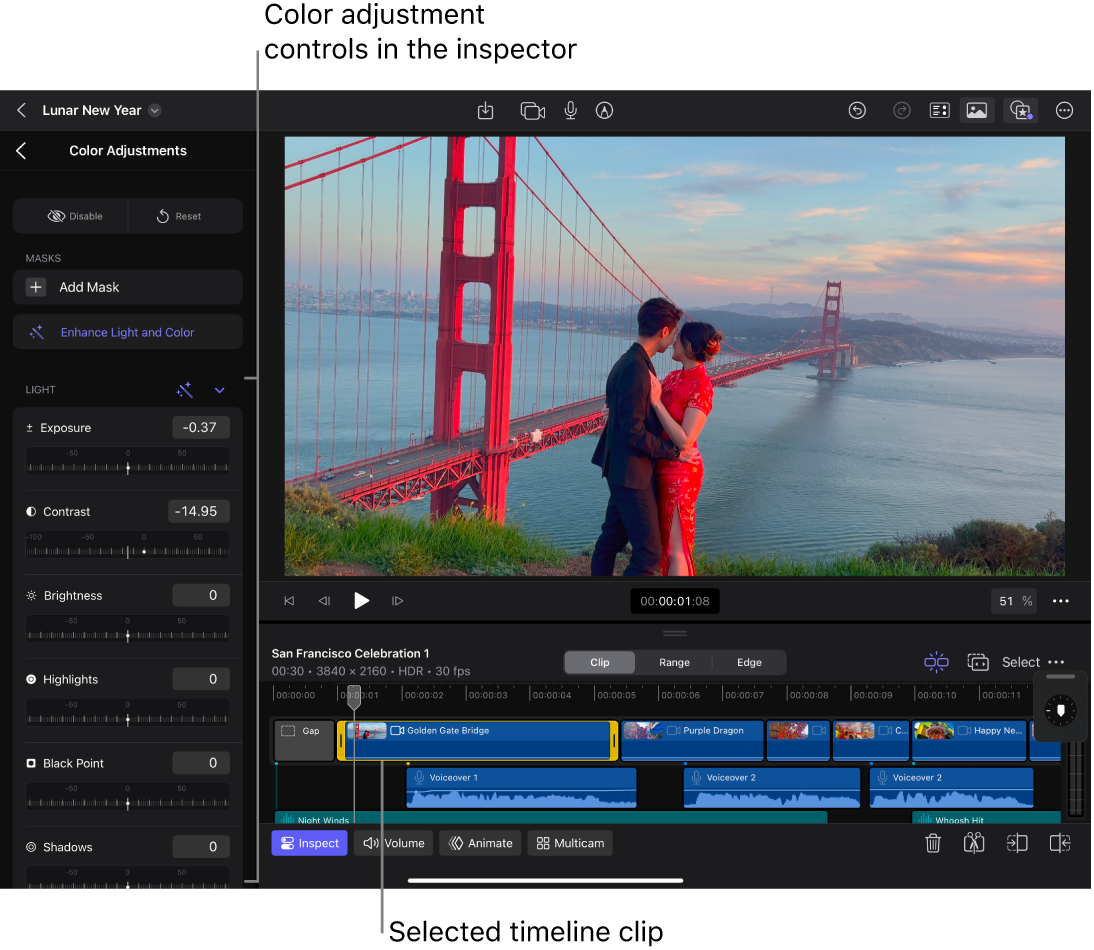The image size is (1094, 950).
Task: Toggle timeline snapping icon
Action: [x=936, y=662]
